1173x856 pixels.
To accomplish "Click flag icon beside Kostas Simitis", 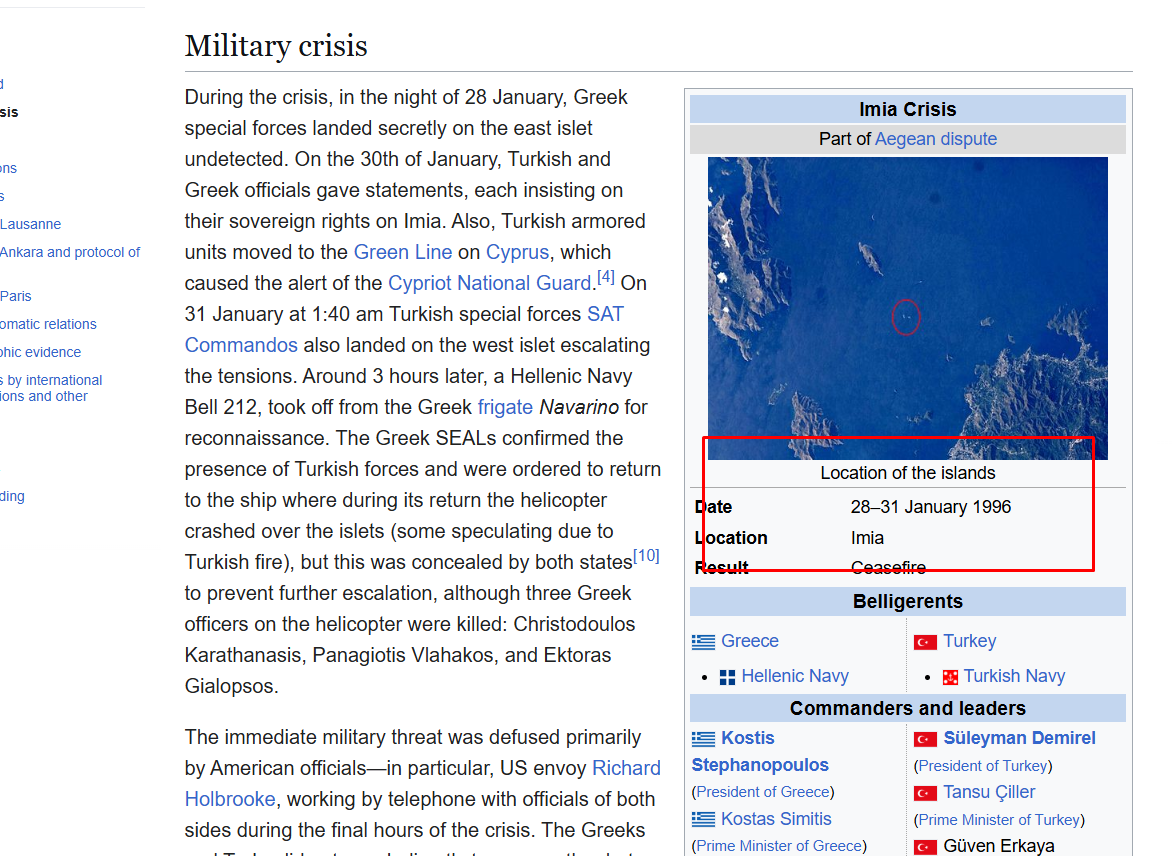I will pos(703,819).
